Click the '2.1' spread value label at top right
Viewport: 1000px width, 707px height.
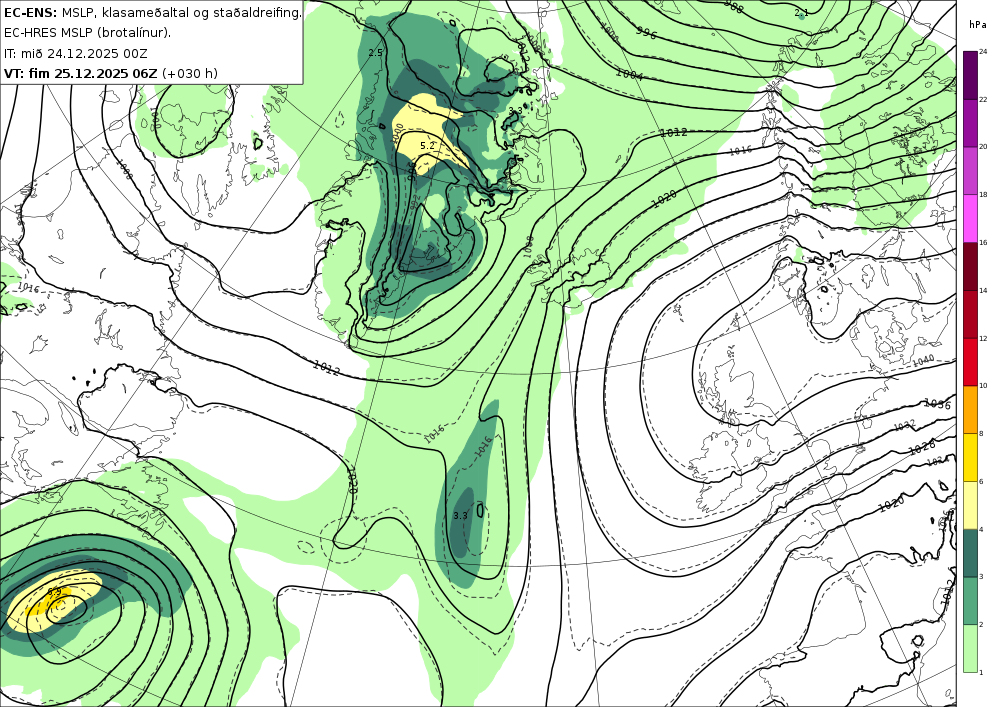tap(802, 13)
